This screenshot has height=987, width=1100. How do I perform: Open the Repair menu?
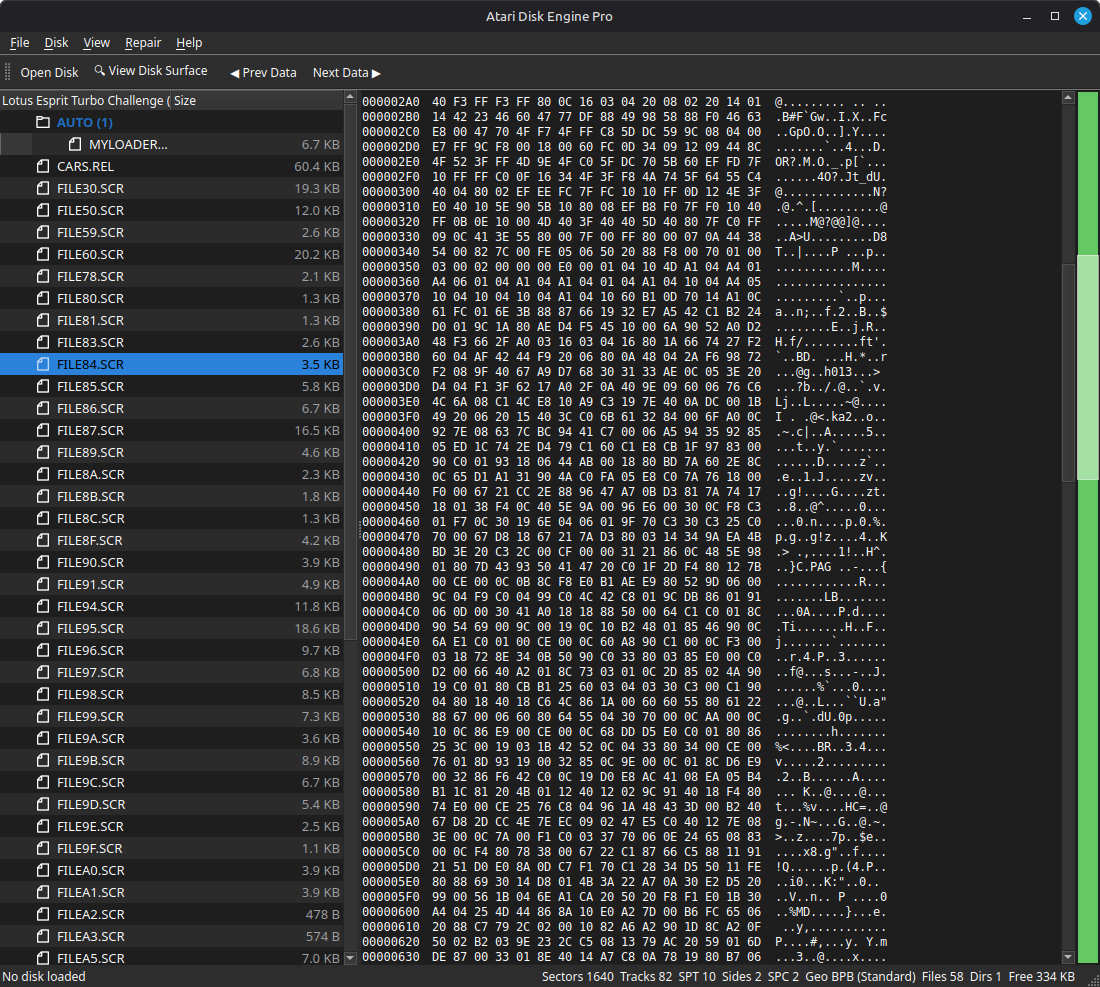[x=143, y=42]
